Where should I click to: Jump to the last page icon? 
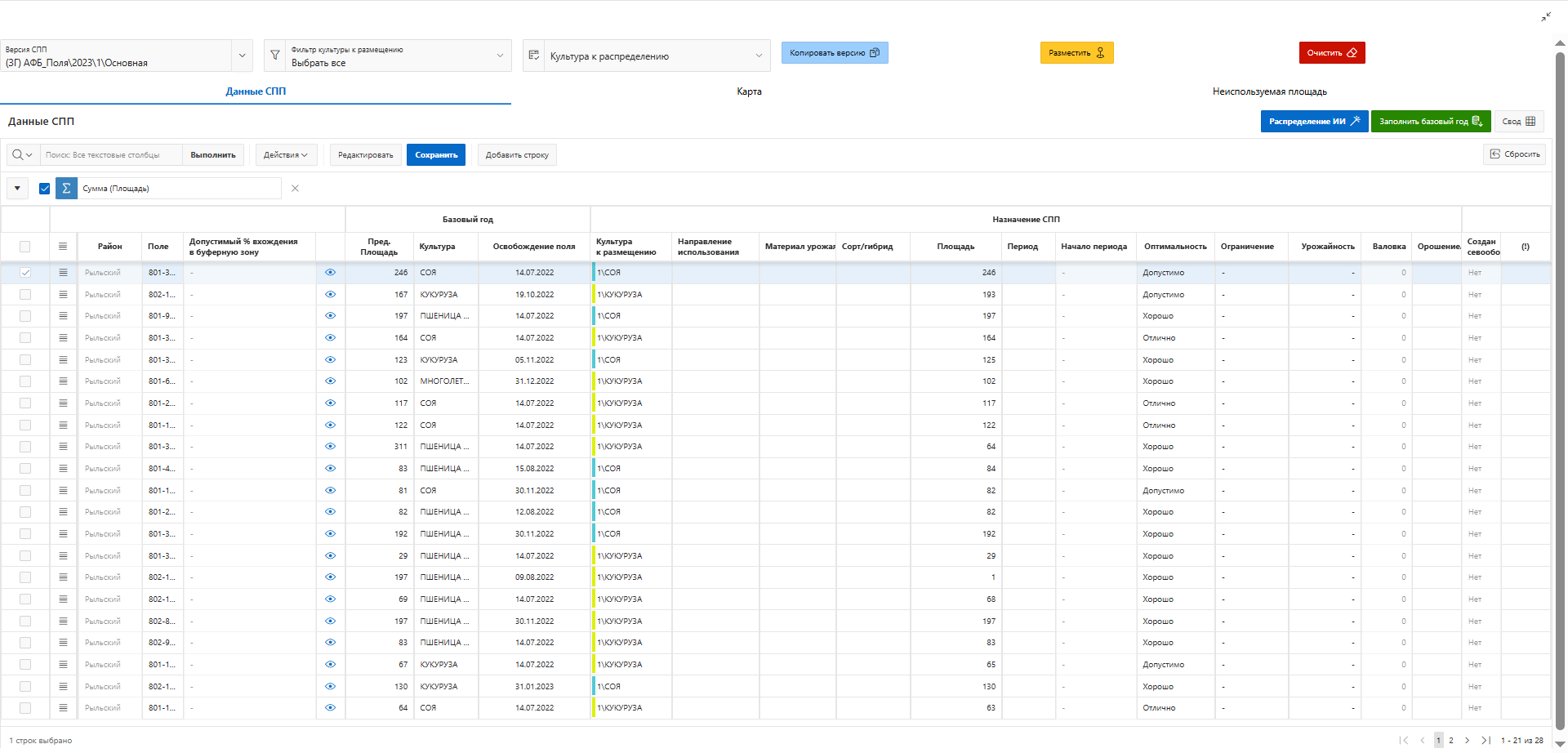click(x=1486, y=741)
